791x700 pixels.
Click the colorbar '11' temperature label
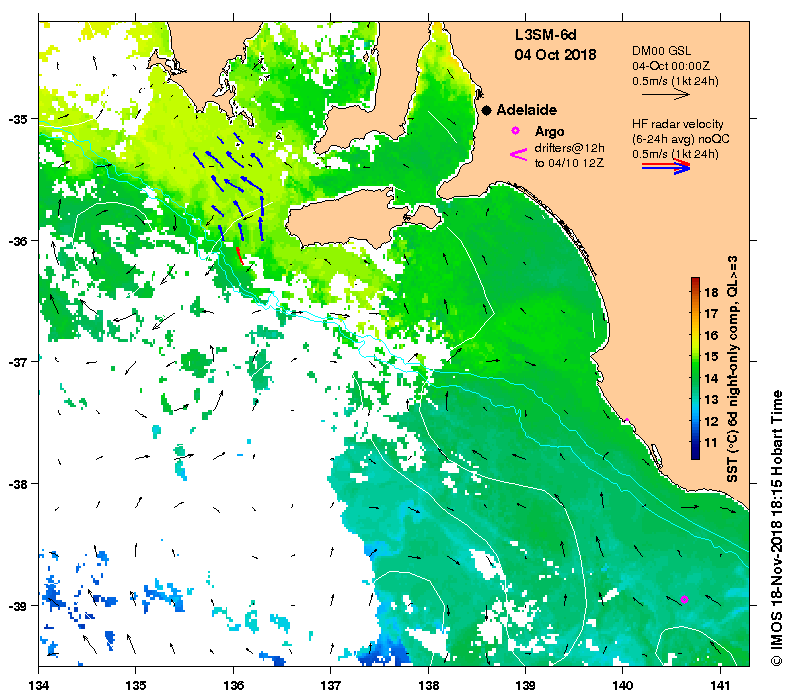(711, 443)
